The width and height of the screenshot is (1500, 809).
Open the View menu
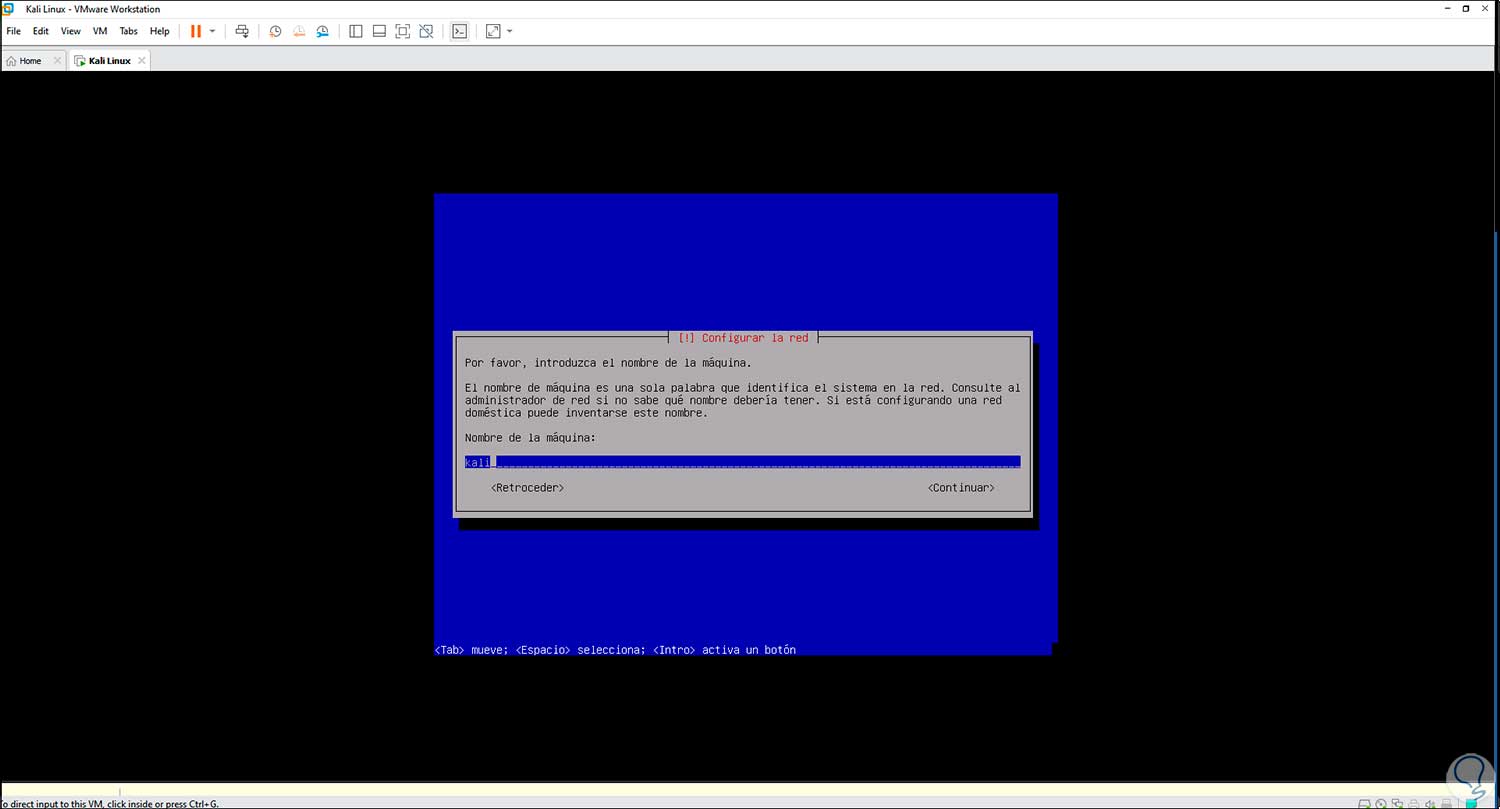(70, 31)
